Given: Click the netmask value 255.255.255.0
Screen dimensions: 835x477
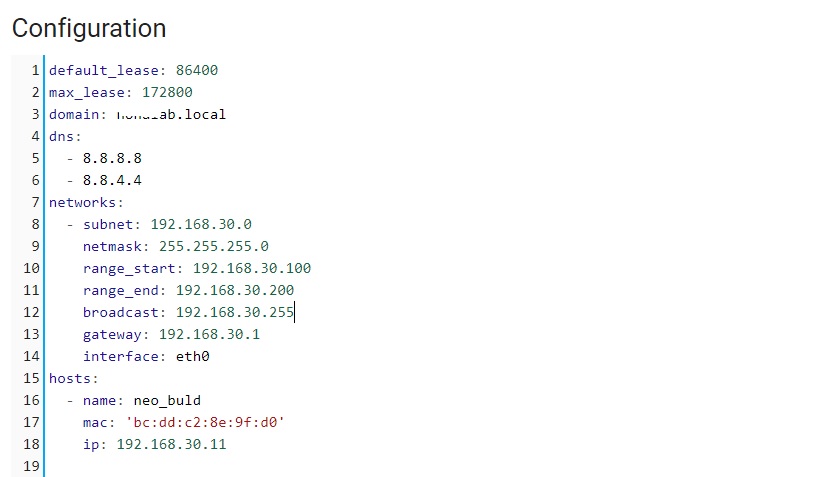Looking at the screenshot, I should click(214, 246).
